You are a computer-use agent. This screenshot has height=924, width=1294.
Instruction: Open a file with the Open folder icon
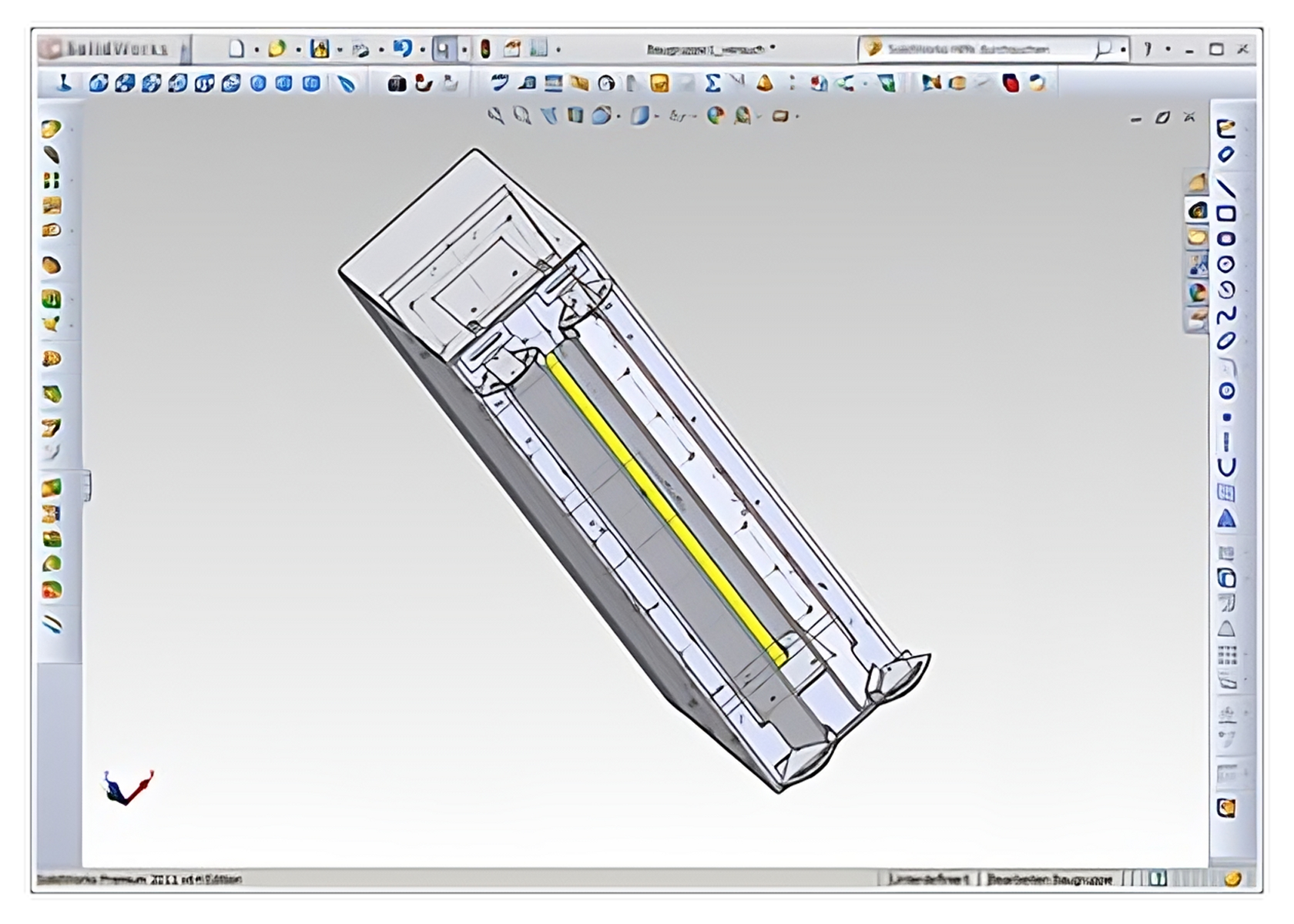(277, 49)
